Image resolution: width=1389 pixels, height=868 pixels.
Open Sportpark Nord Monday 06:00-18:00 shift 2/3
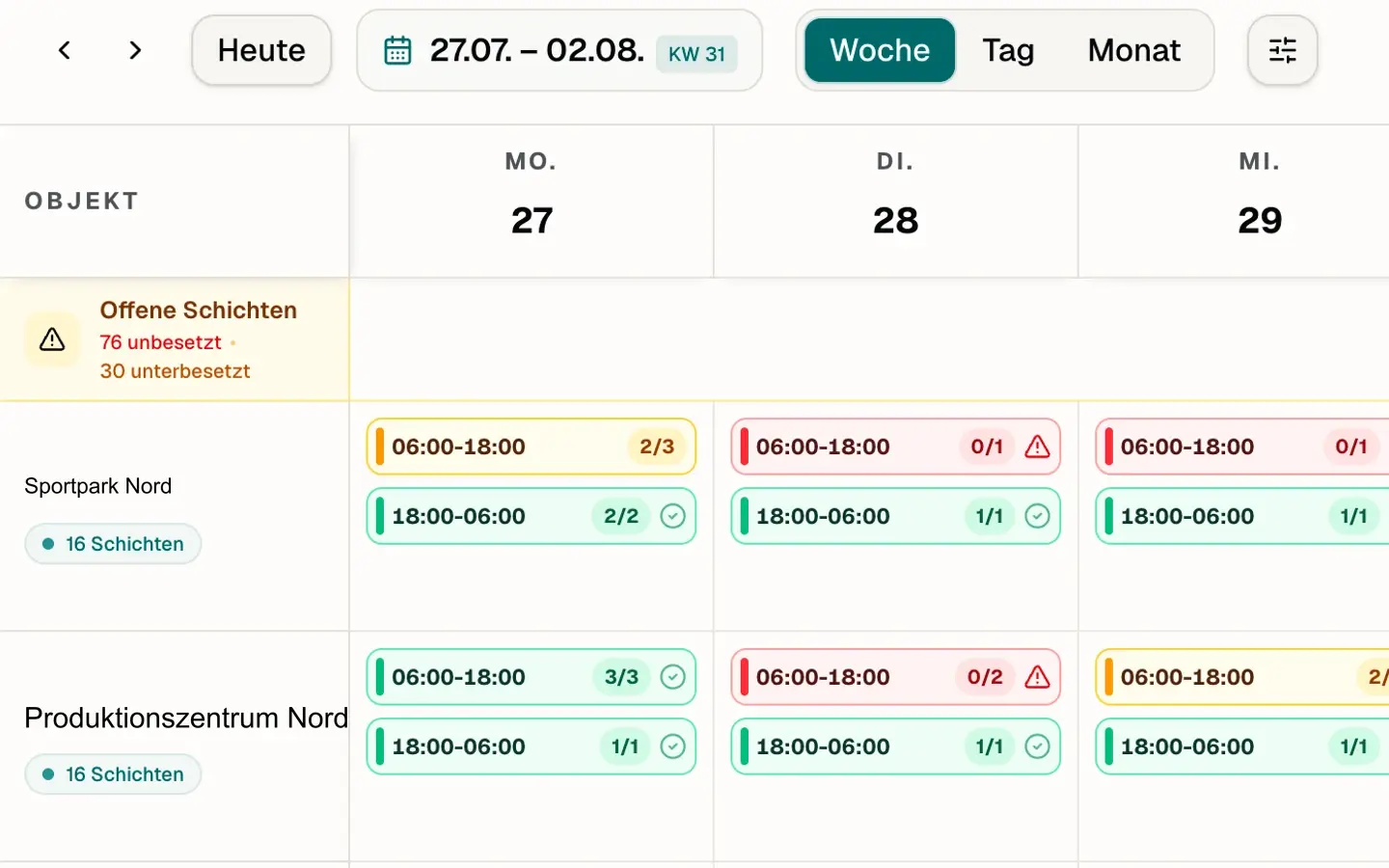click(x=531, y=447)
